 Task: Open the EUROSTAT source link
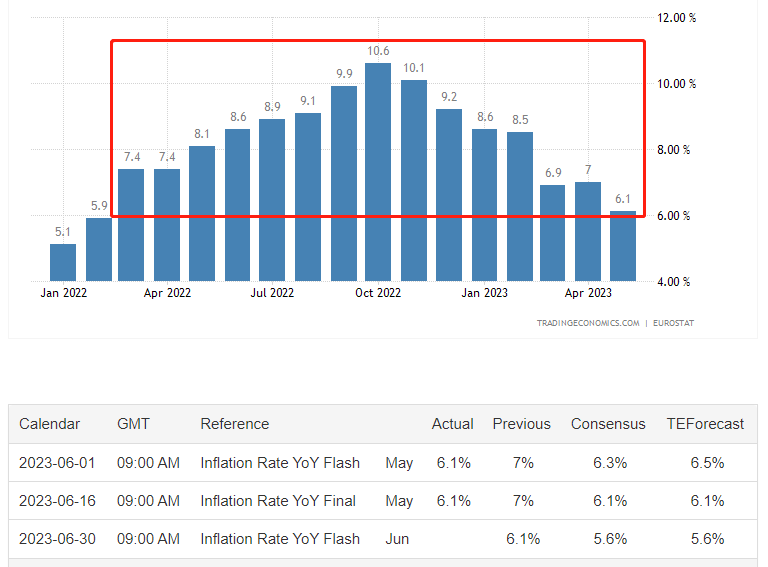point(673,323)
